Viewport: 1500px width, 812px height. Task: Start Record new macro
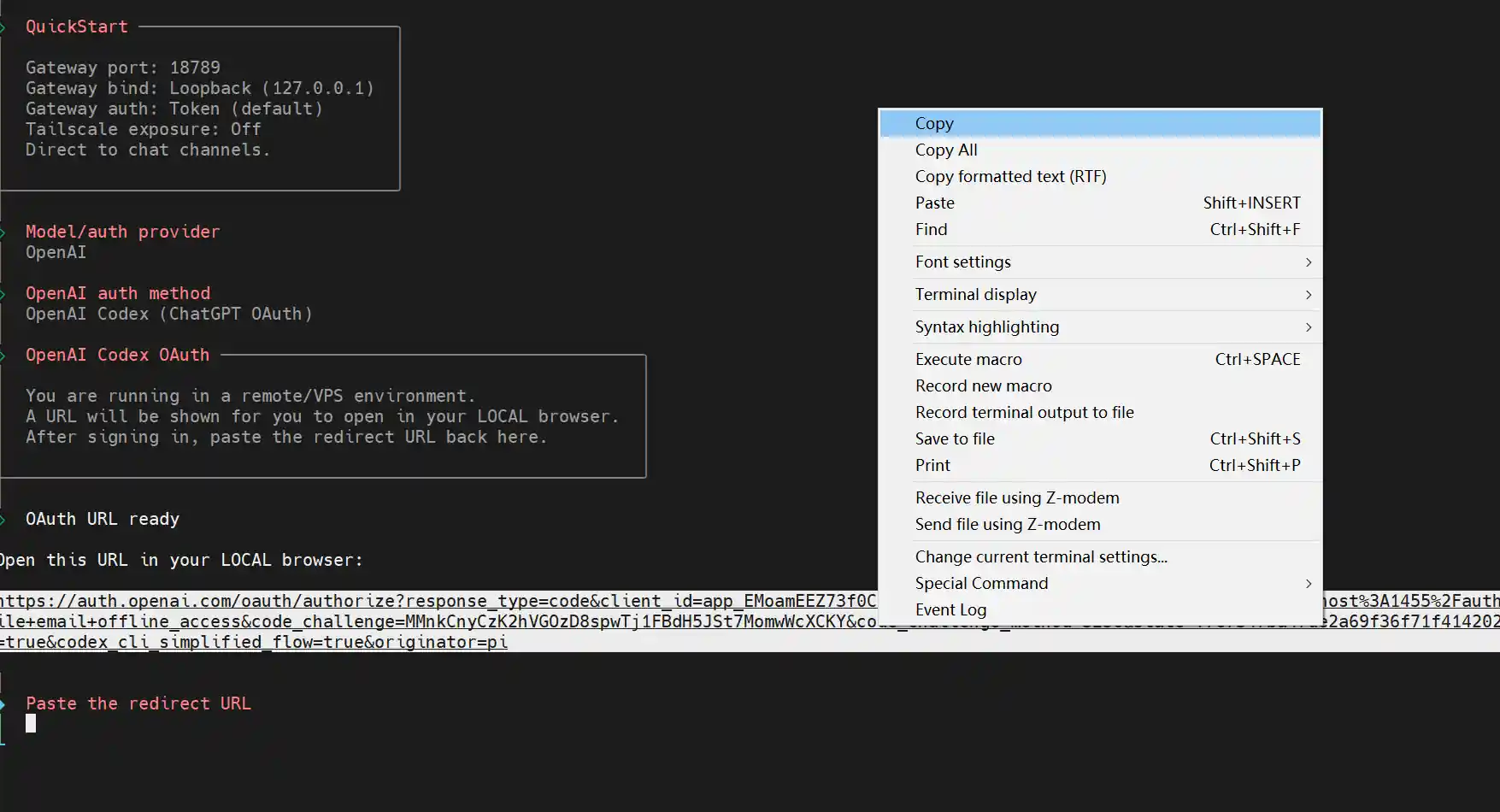[x=983, y=385]
